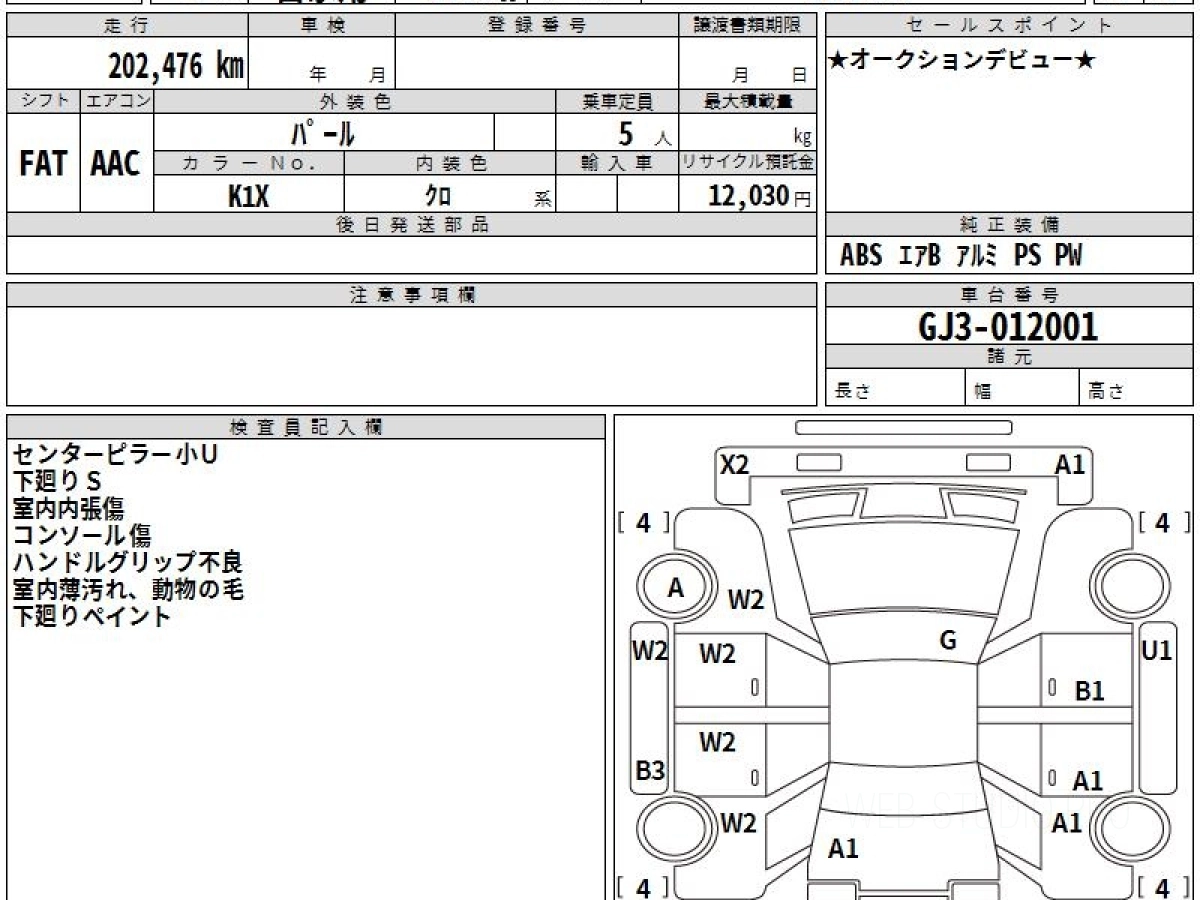Select PW in the equipment list
The width and height of the screenshot is (1200, 900).
click(1069, 256)
